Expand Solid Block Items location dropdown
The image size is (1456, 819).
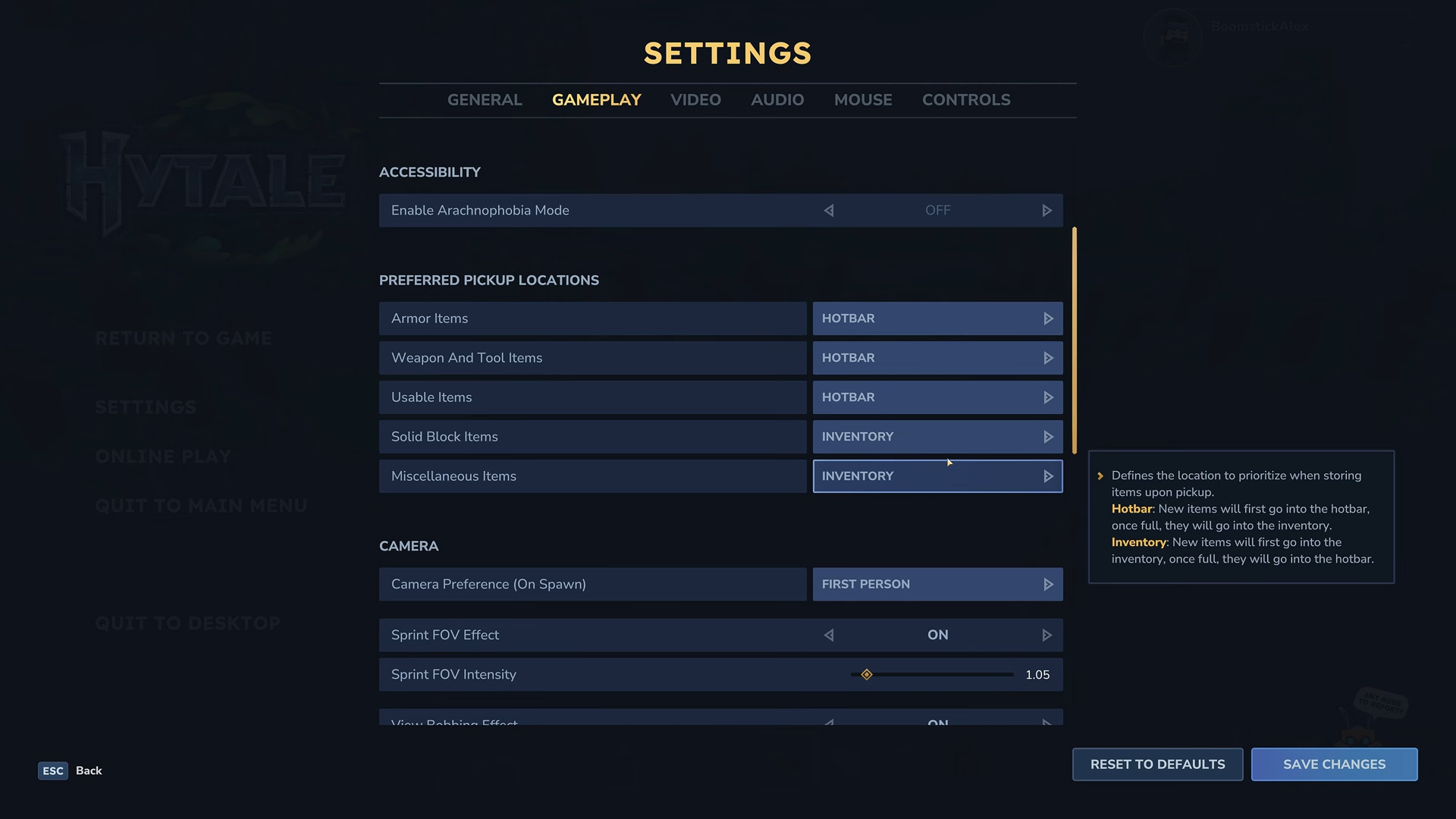tap(937, 437)
